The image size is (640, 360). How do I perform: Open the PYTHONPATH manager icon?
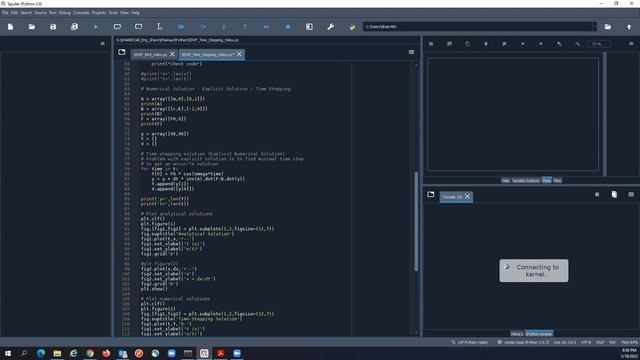click(352, 27)
